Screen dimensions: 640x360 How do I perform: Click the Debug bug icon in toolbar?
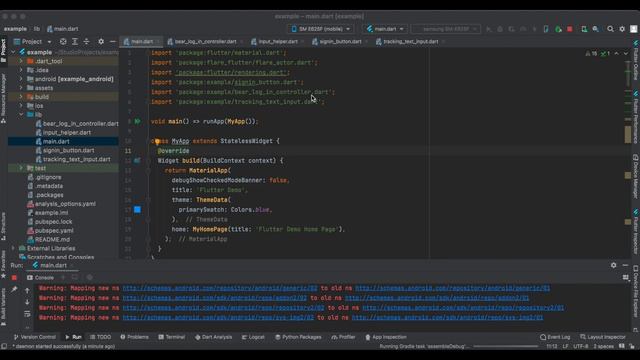click(x=500, y=29)
